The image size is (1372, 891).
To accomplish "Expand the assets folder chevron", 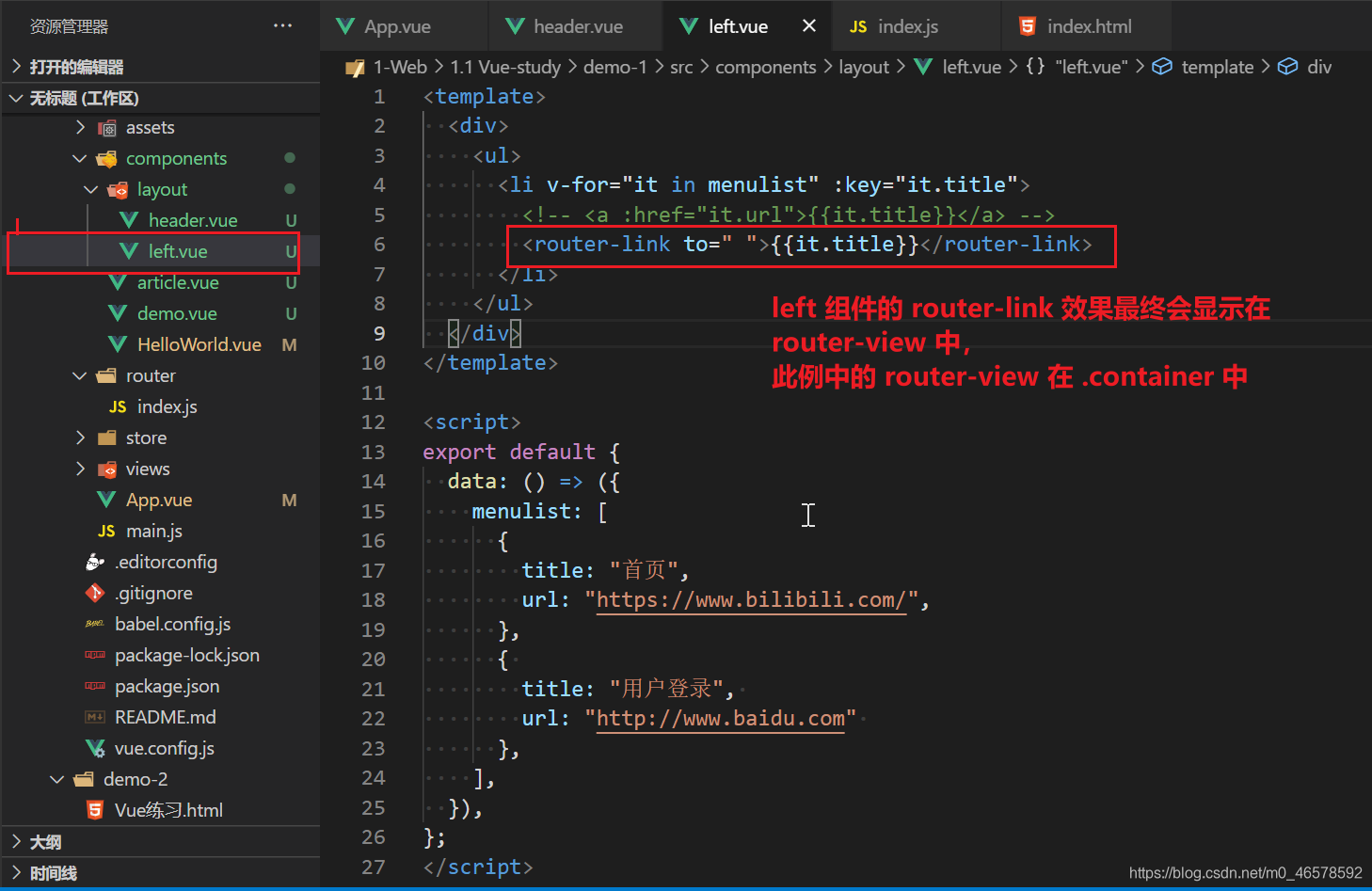I will [x=81, y=127].
